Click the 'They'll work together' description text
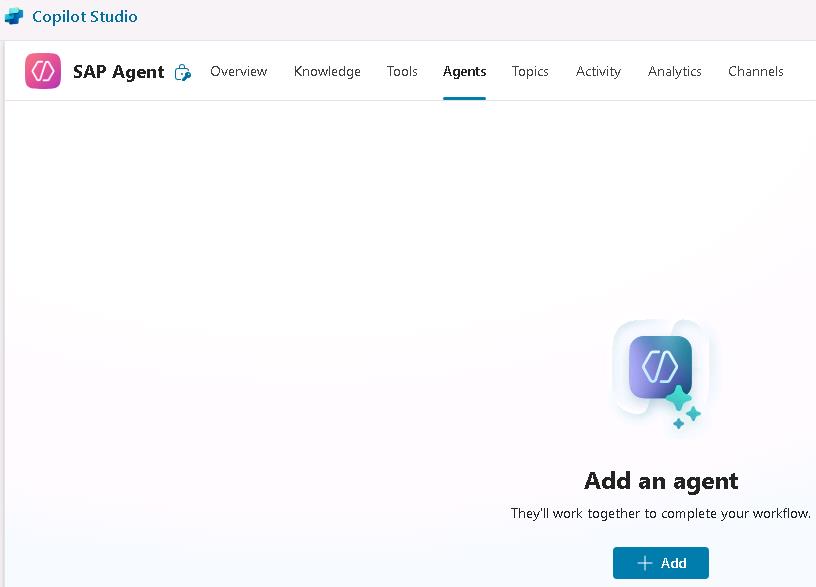 pos(660,514)
